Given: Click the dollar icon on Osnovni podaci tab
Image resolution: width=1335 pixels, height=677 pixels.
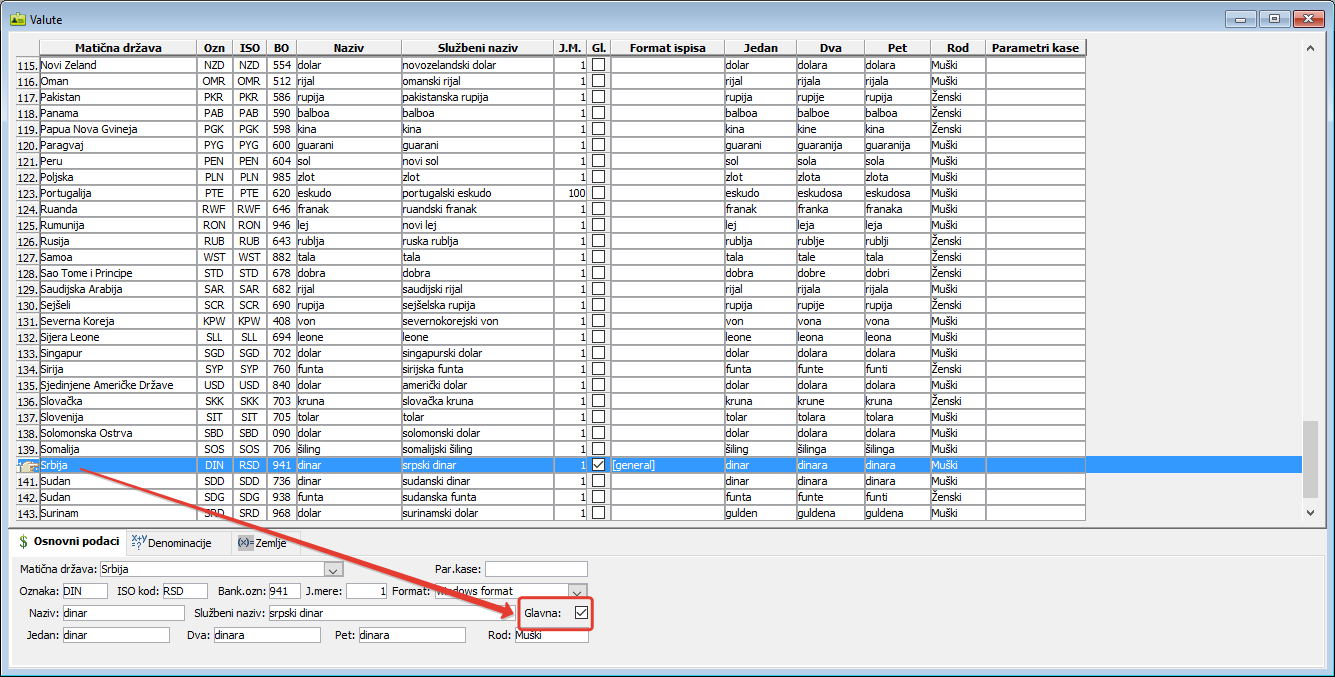Looking at the screenshot, I should (23, 543).
